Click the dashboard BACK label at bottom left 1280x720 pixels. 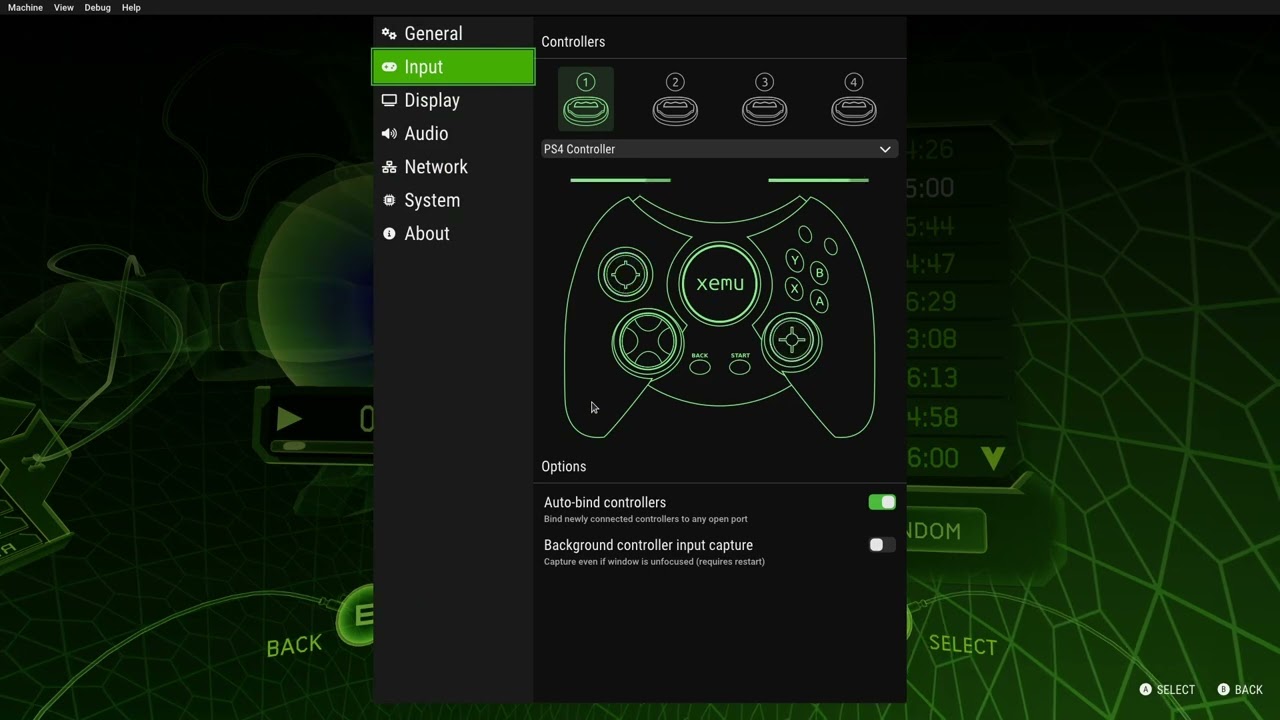pos(294,646)
